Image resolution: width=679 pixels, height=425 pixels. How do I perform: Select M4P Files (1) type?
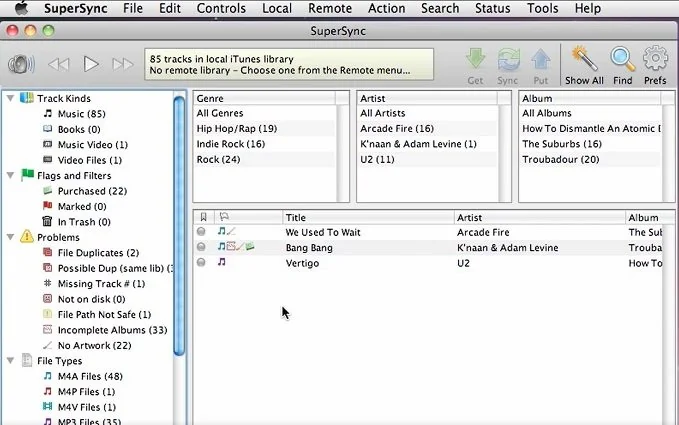86,392
